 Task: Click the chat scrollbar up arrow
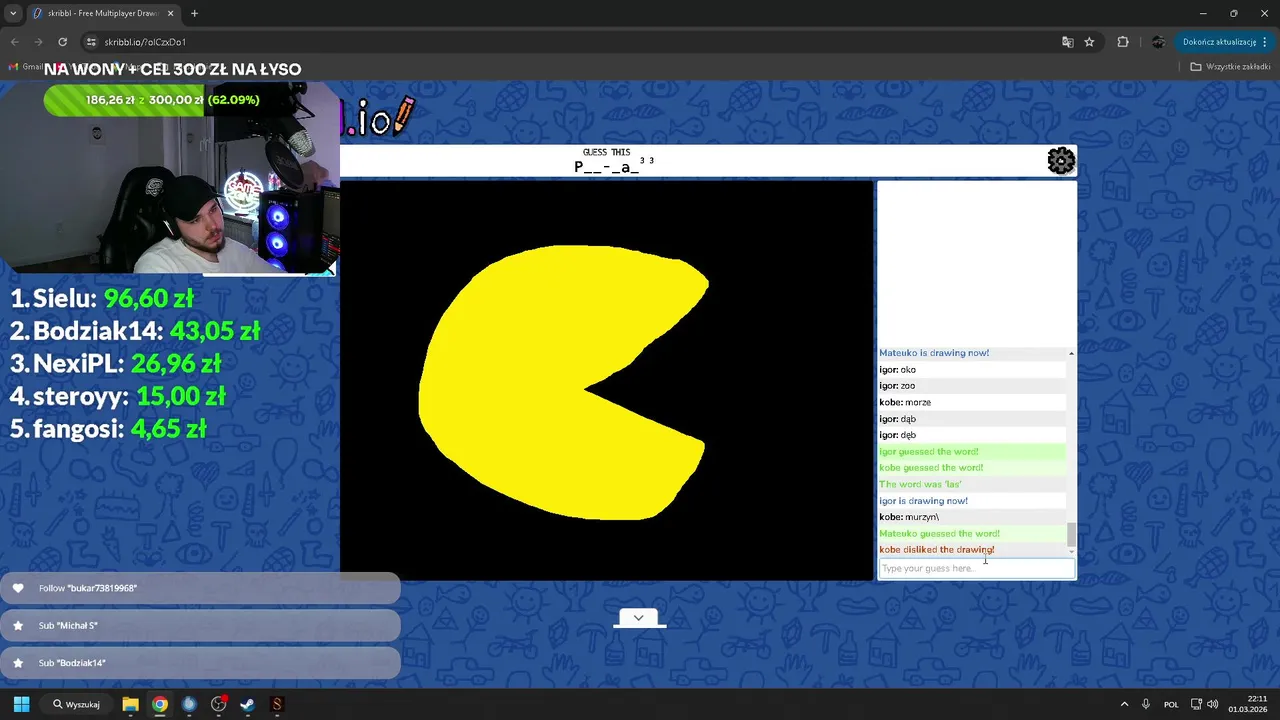[1071, 353]
